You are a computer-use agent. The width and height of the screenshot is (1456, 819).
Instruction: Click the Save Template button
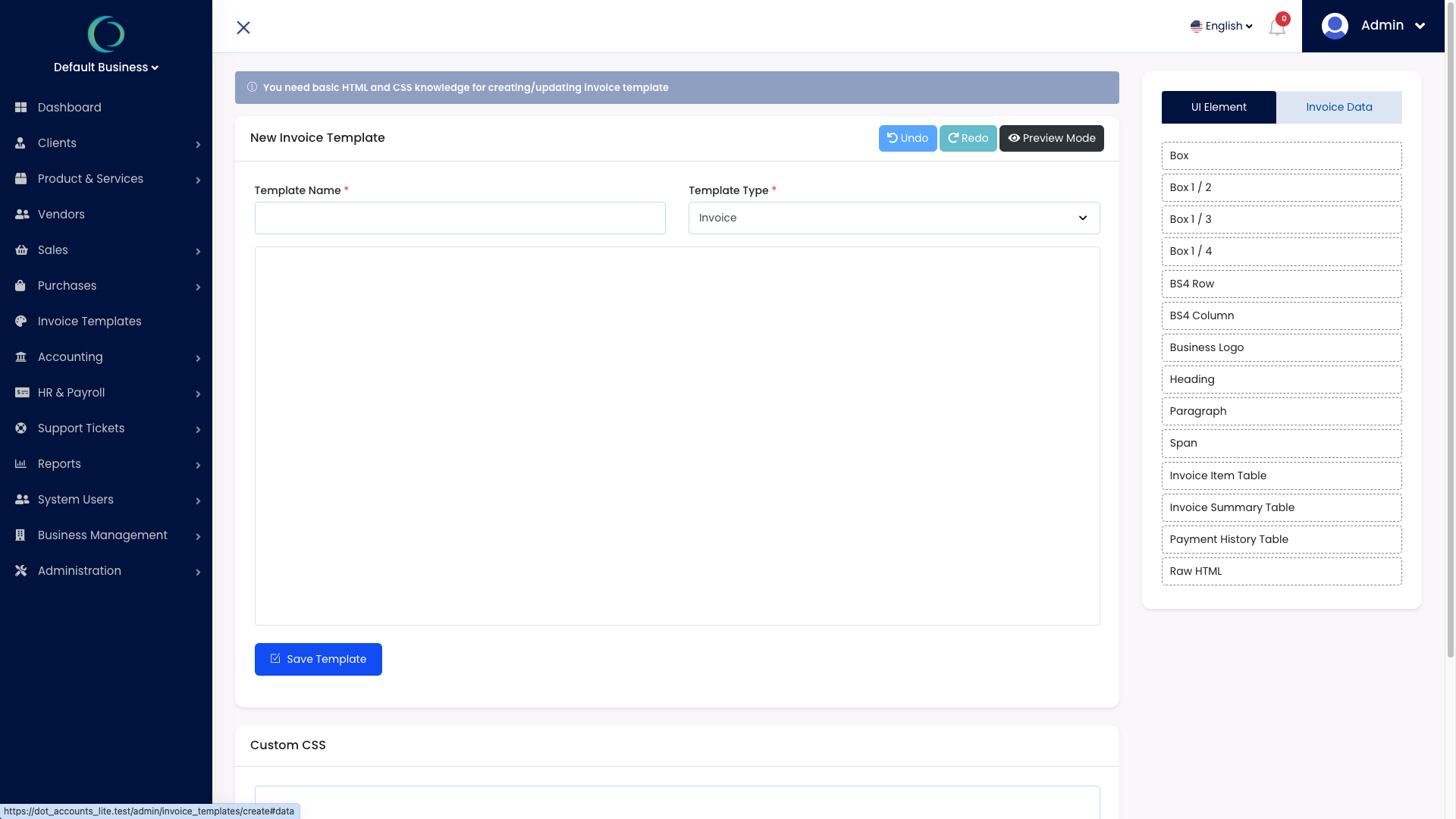pyautogui.click(x=318, y=659)
